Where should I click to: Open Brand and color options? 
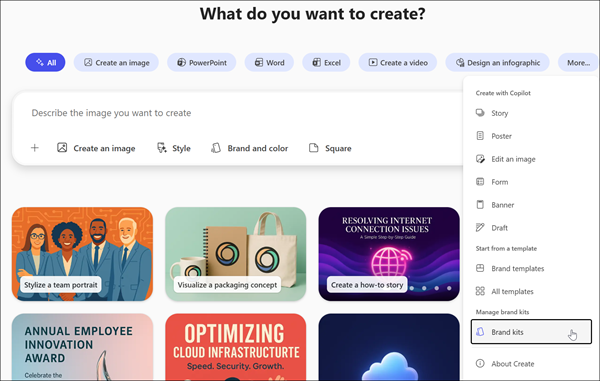[x=249, y=148]
